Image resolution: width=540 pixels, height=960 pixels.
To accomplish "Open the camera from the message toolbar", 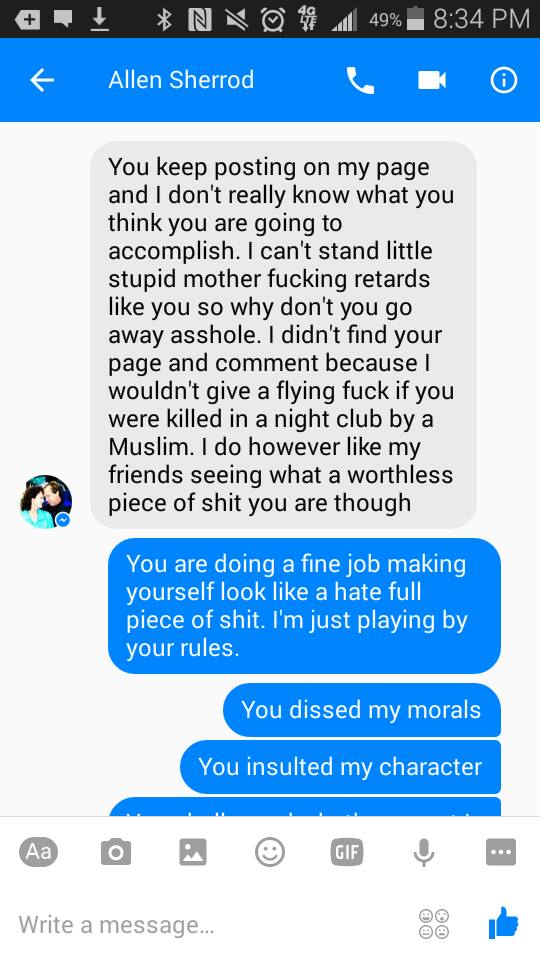I will pos(116,852).
